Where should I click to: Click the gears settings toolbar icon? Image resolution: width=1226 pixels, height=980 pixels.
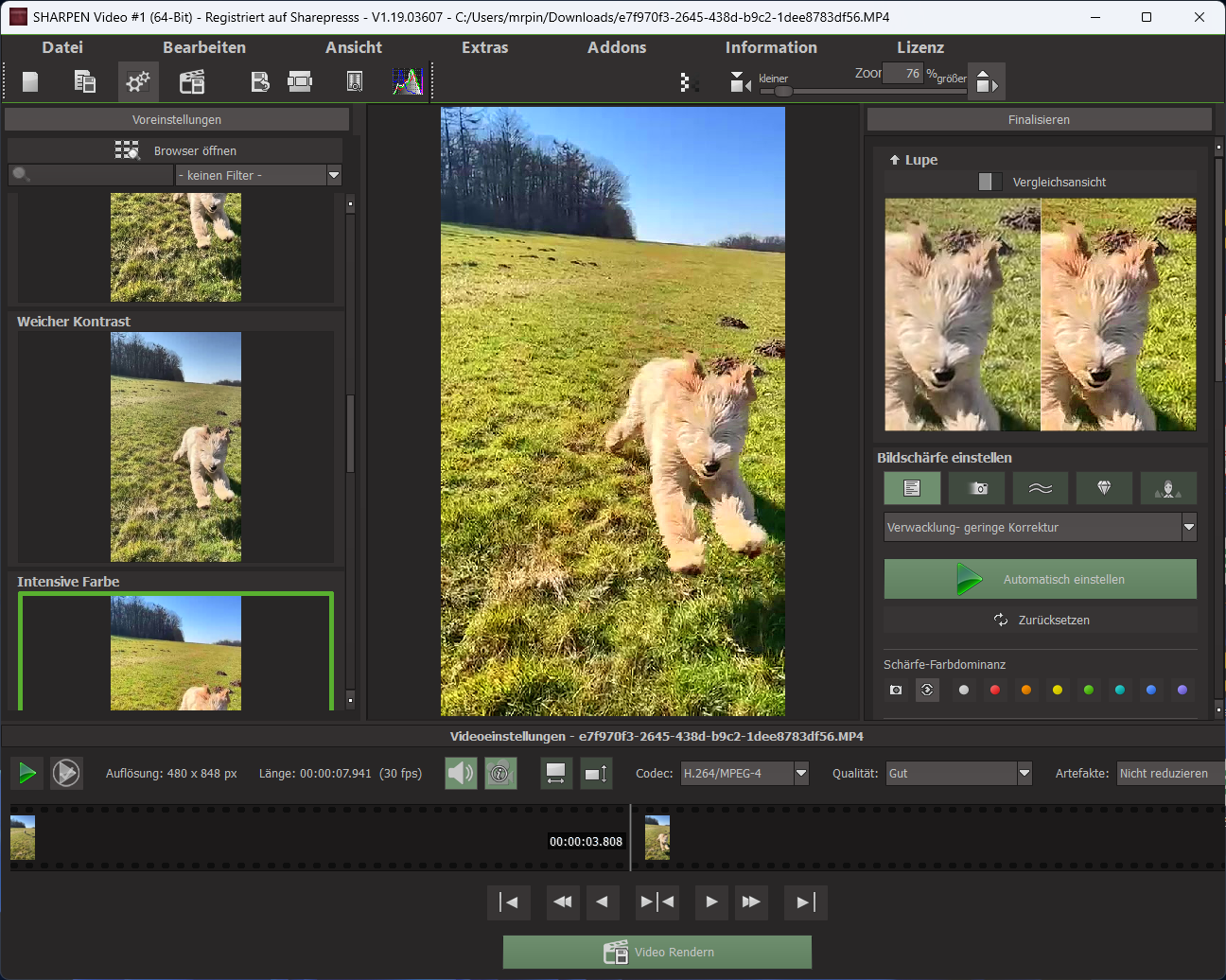point(138,81)
